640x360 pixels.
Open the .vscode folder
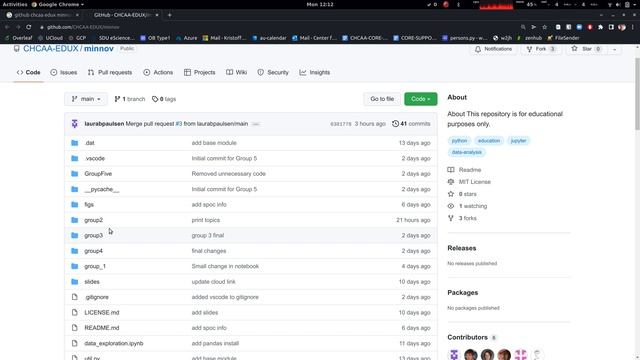pyautogui.click(x=95, y=158)
